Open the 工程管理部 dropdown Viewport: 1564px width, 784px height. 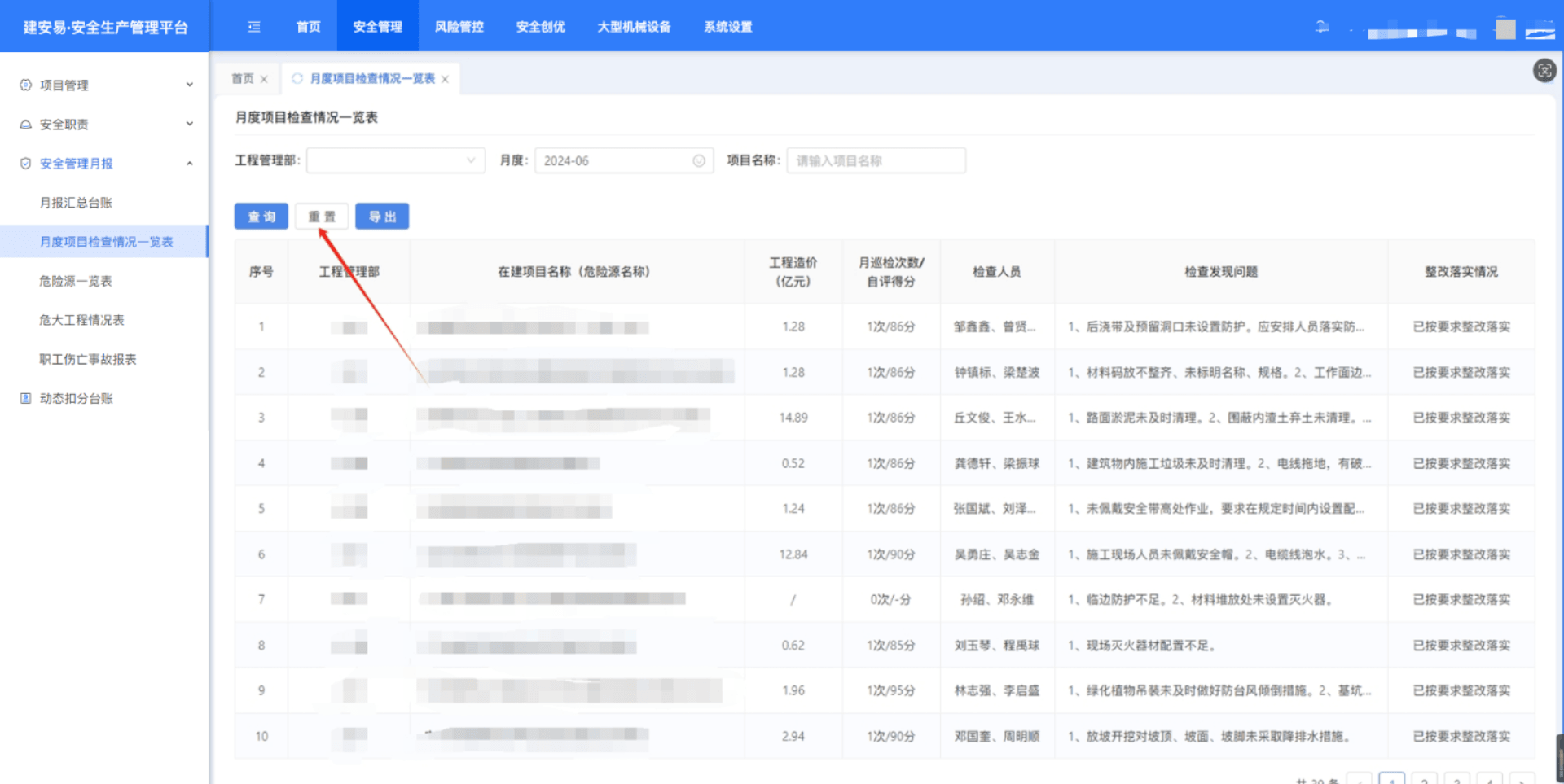pyautogui.click(x=396, y=160)
